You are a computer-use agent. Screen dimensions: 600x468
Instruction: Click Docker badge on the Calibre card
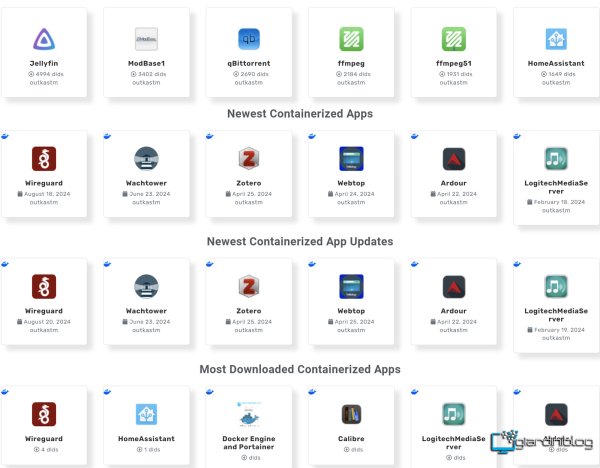[x=312, y=392]
